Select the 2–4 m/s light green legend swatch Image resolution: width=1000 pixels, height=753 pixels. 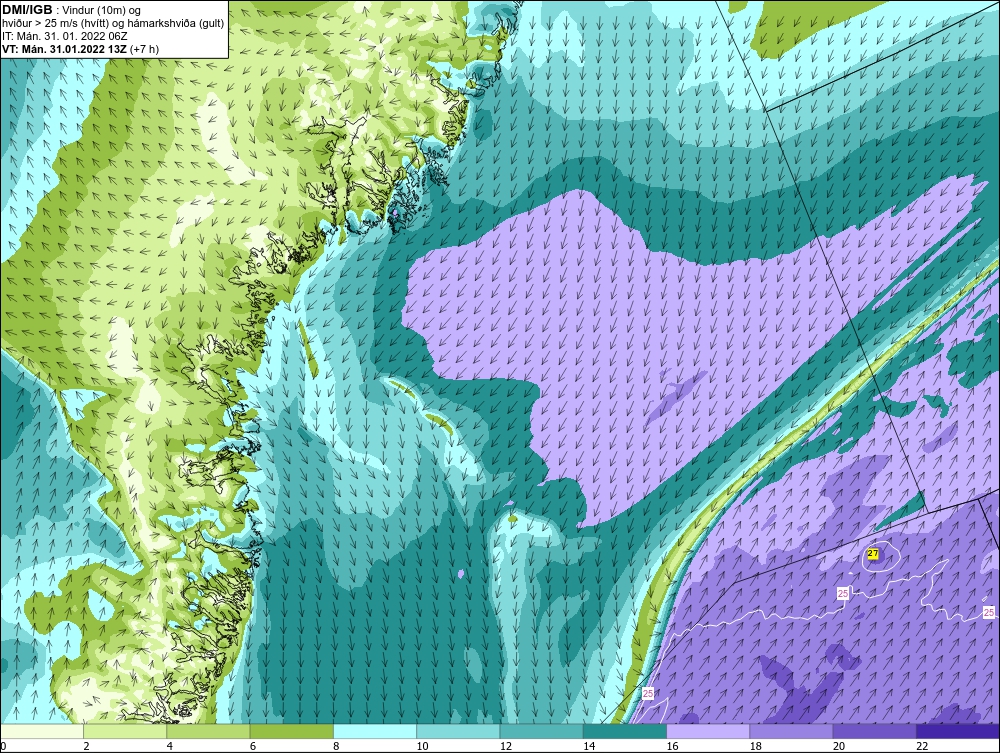pyautogui.click(x=125, y=732)
